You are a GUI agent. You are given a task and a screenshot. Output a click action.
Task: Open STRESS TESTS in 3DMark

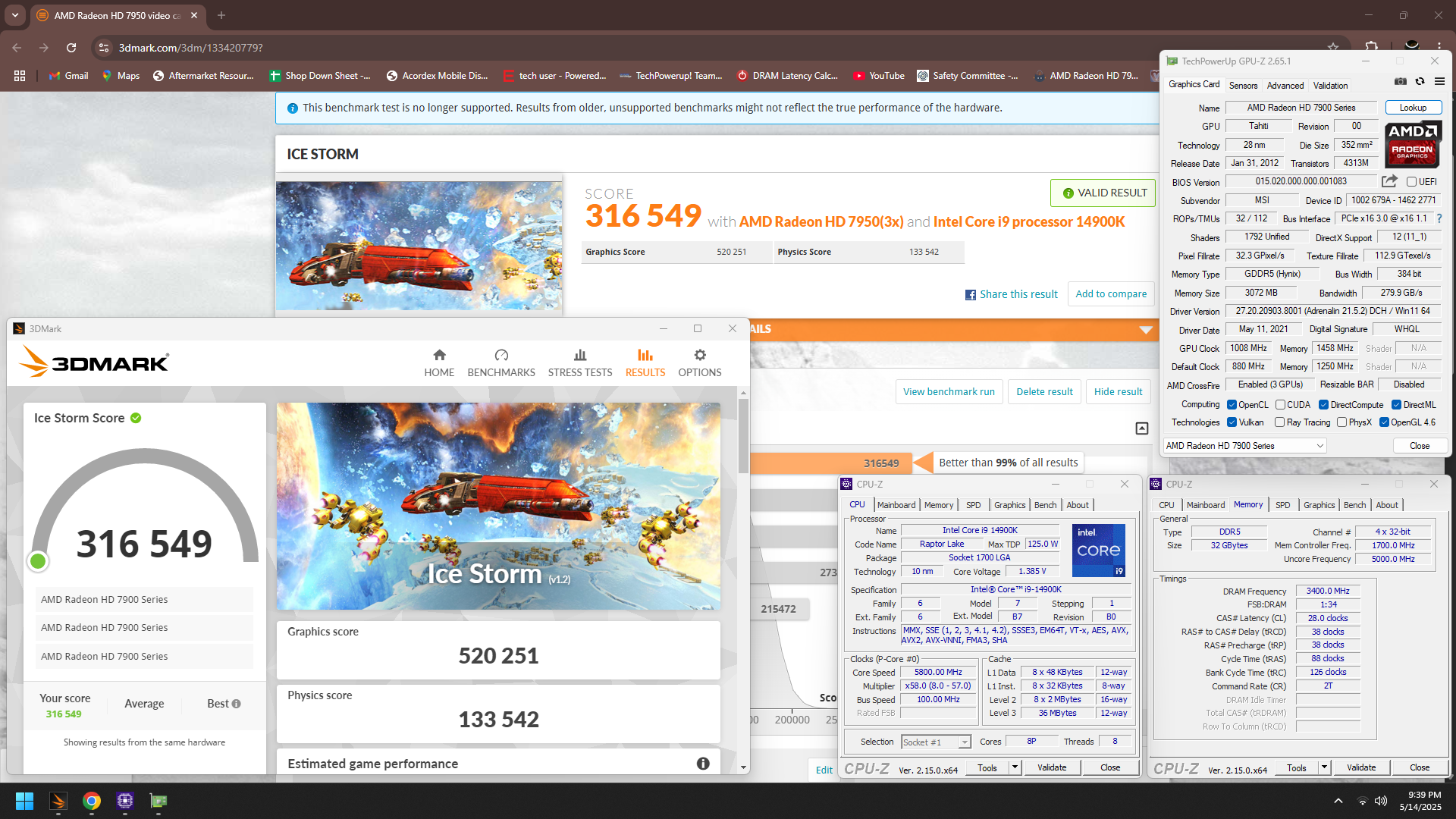pyautogui.click(x=580, y=362)
